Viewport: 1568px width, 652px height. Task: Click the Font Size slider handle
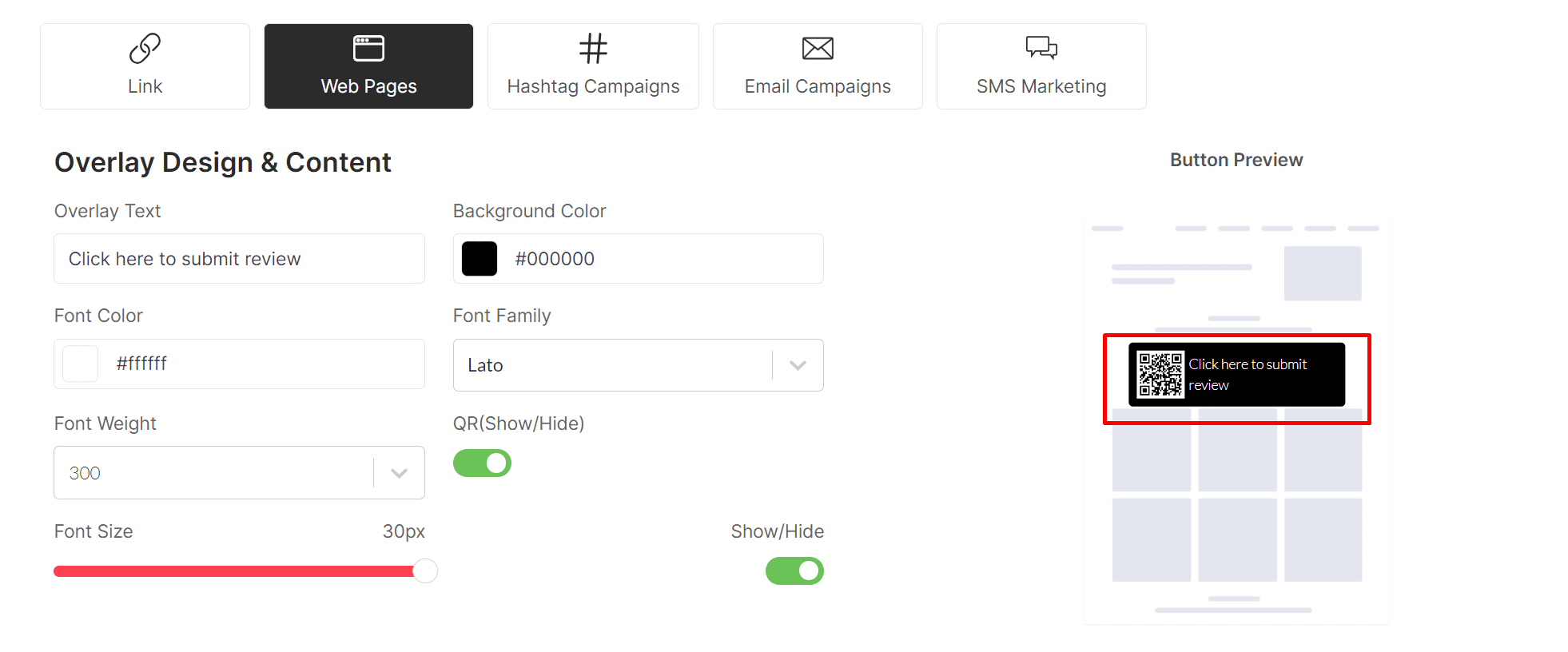pos(425,571)
